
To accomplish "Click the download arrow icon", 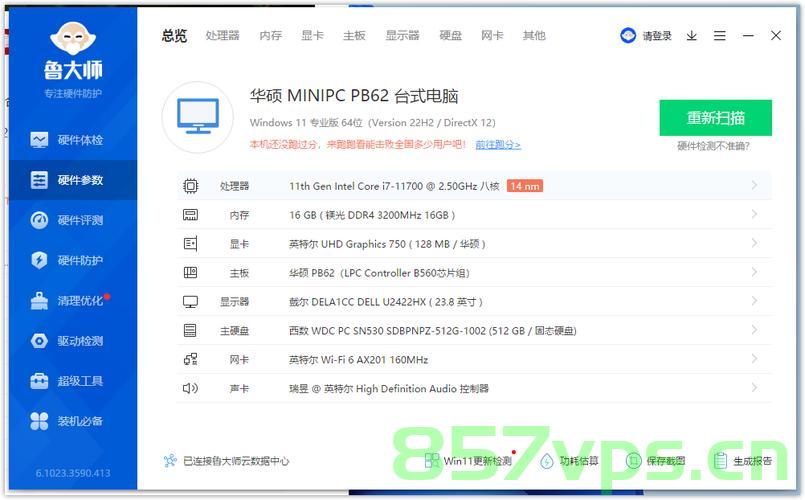I will 692,35.
